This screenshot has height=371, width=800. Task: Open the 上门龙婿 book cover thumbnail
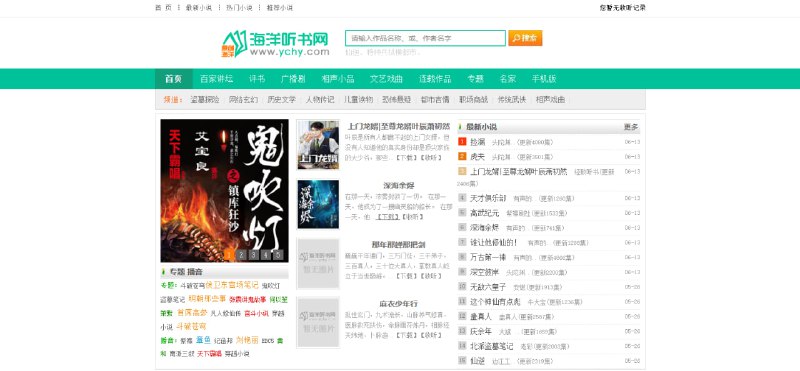coord(318,145)
